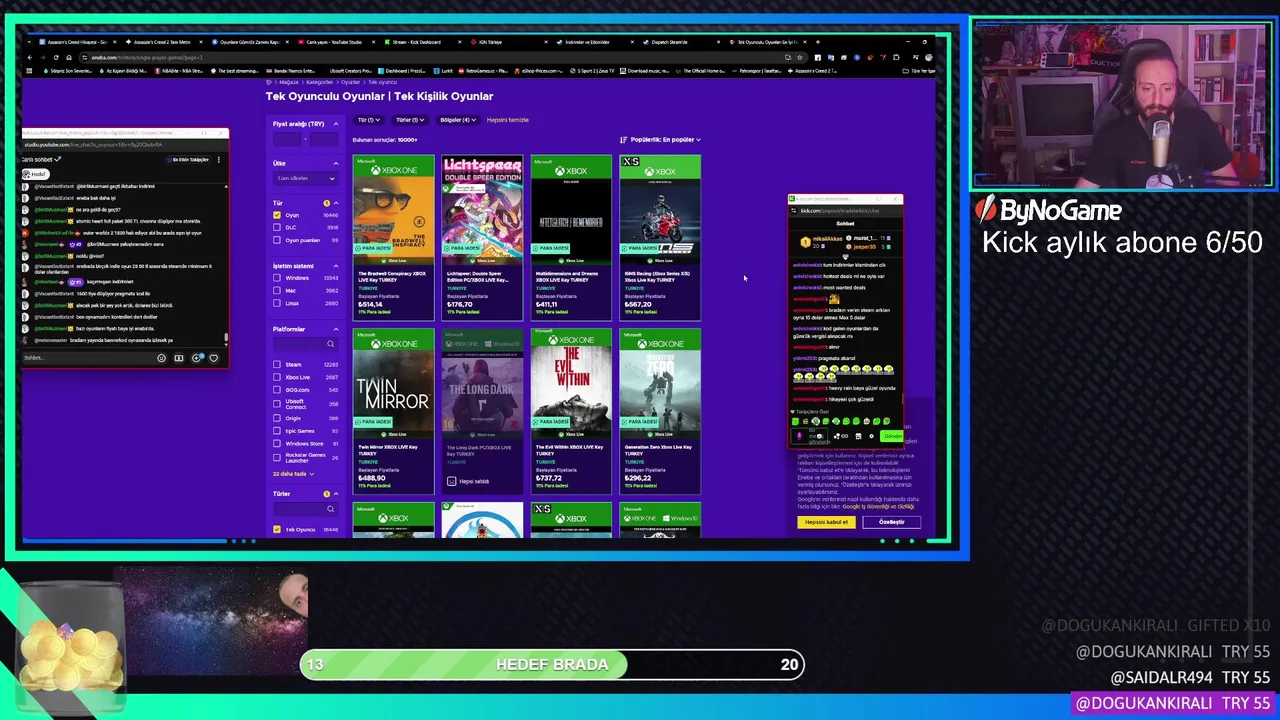The width and height of the screenshot is (1280, 720).
Task: Open the Lichtspeer Double Speer Edition card
Action: pyautogui.click(x=482, y=238)
